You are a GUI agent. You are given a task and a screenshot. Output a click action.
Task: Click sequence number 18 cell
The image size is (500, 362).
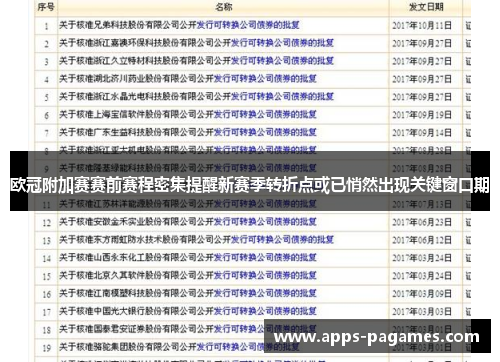(x=46, y=330)
